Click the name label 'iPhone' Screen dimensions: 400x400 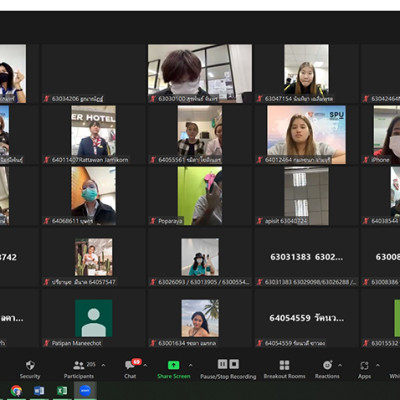click(380, 160)
